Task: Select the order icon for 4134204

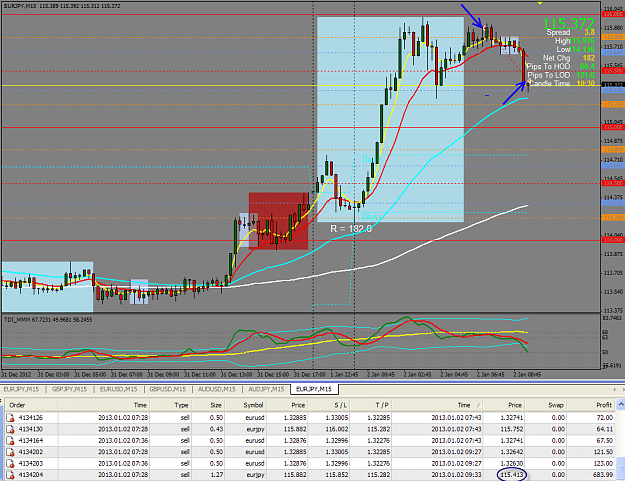Action: point(10,475)
